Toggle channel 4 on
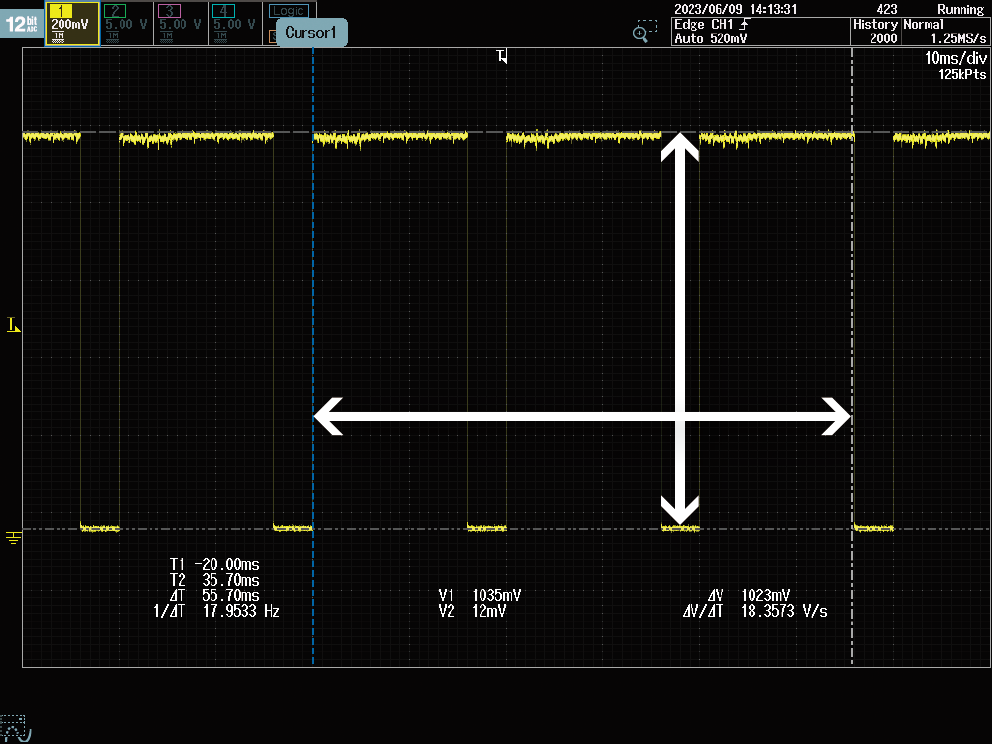992x744 pixels. [x=235, y=23]
